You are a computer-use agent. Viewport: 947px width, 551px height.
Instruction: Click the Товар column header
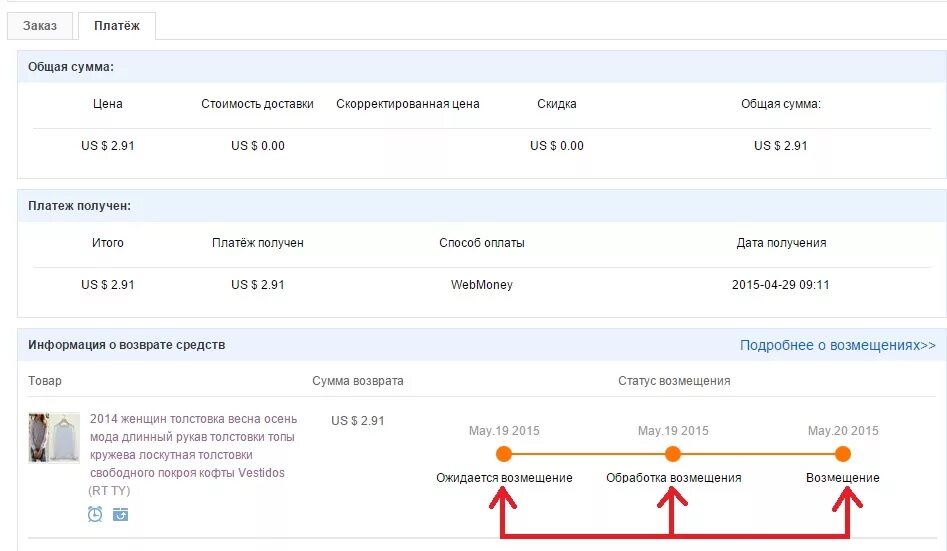click(x=45, y=381)
